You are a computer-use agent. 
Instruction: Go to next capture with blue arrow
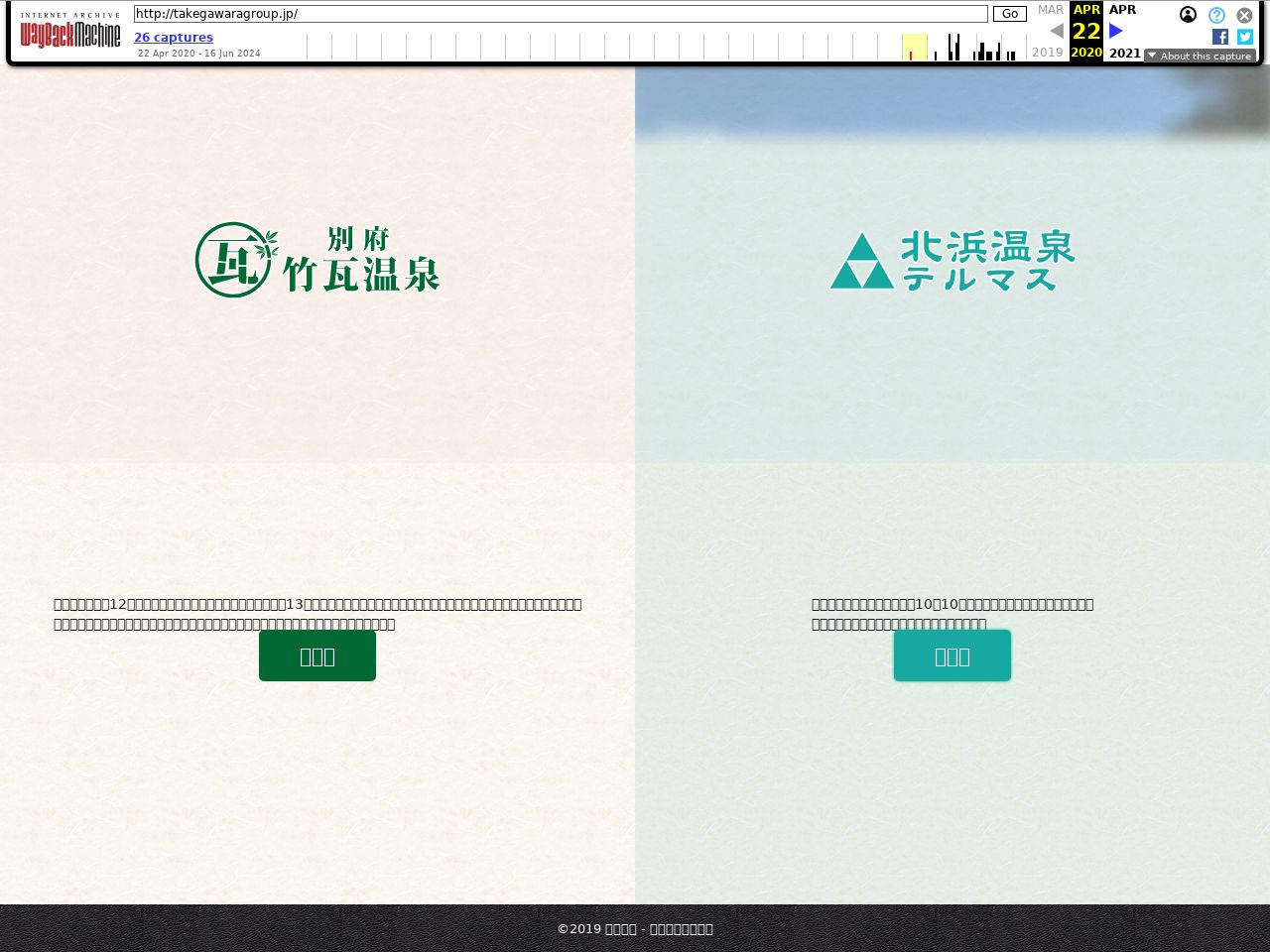tap(1116, 31)
